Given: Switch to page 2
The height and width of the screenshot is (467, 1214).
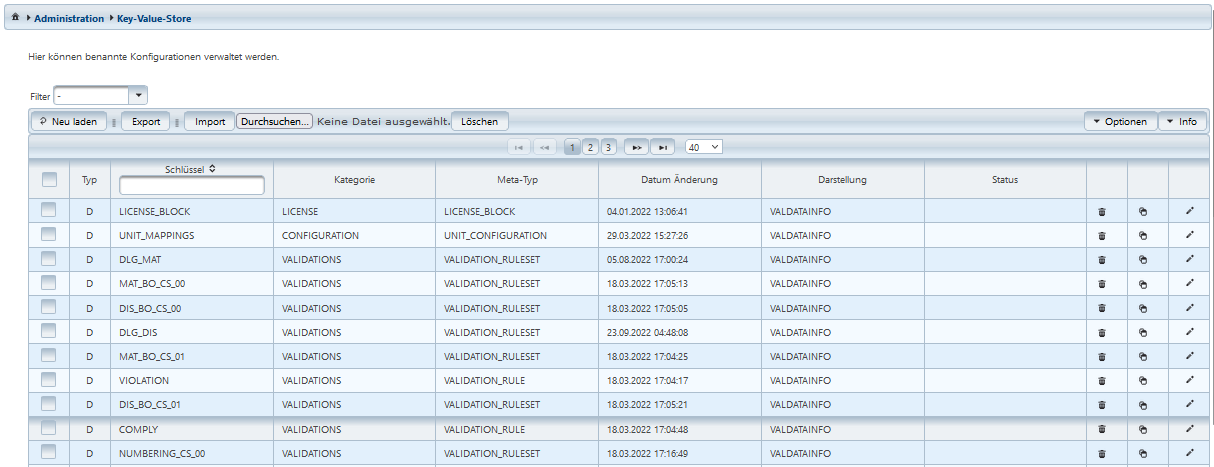Looking at the screenshot, I should (590, 147).
